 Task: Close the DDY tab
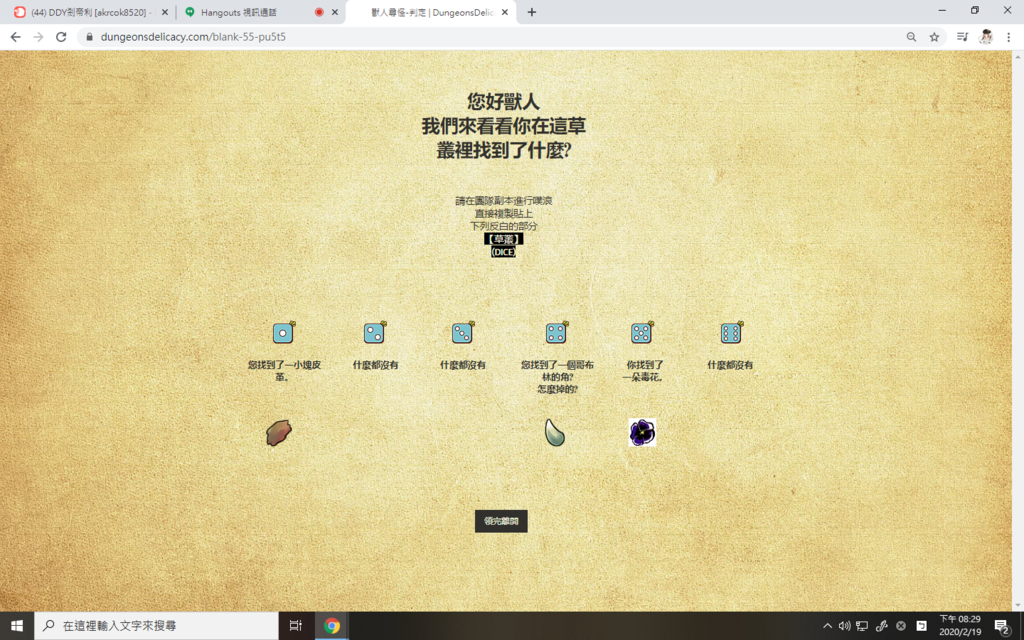pos(165,12)
